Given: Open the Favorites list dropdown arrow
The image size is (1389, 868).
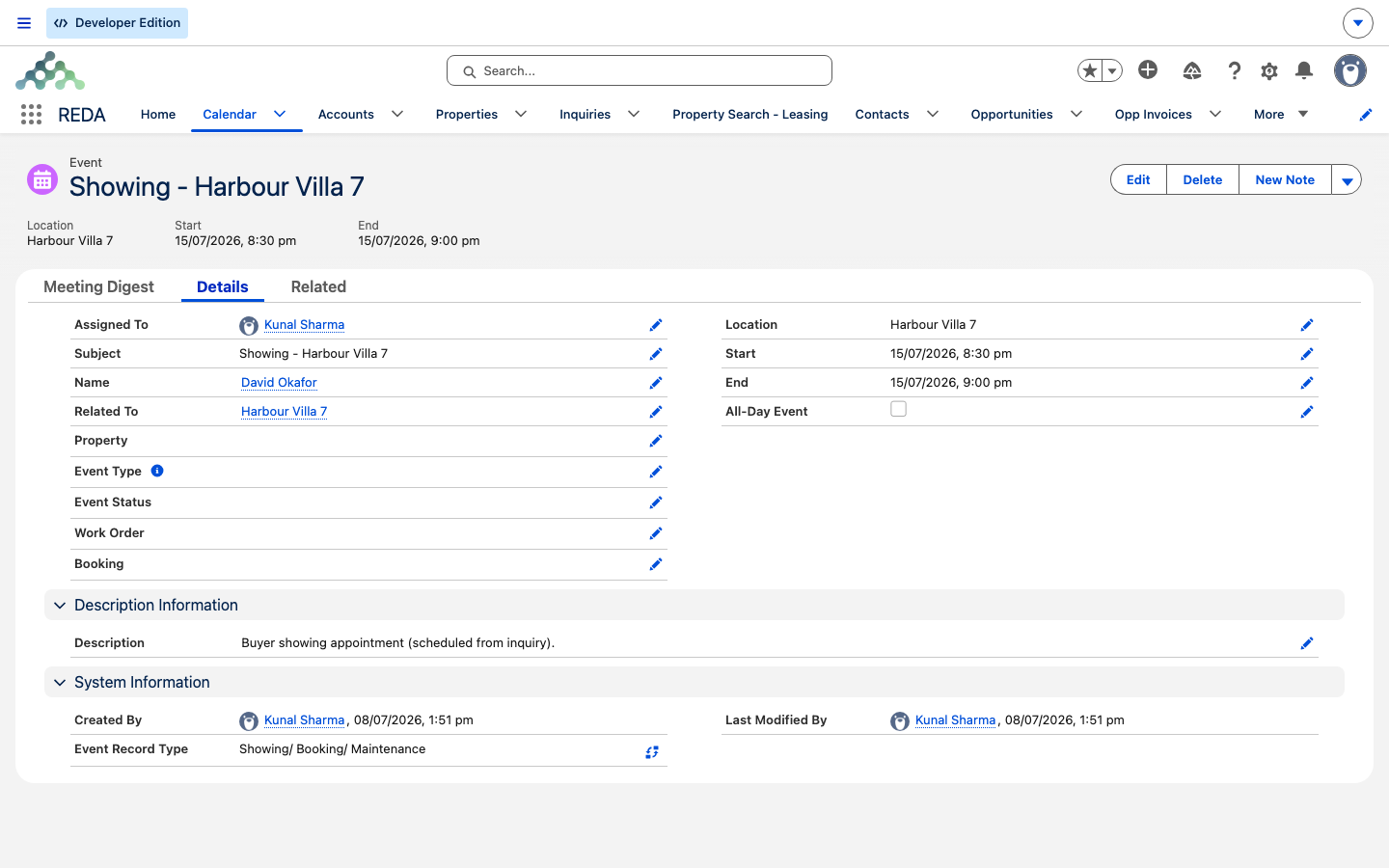Looking at the screenshot, I should pyautogui.click(x=1112, y=70).
